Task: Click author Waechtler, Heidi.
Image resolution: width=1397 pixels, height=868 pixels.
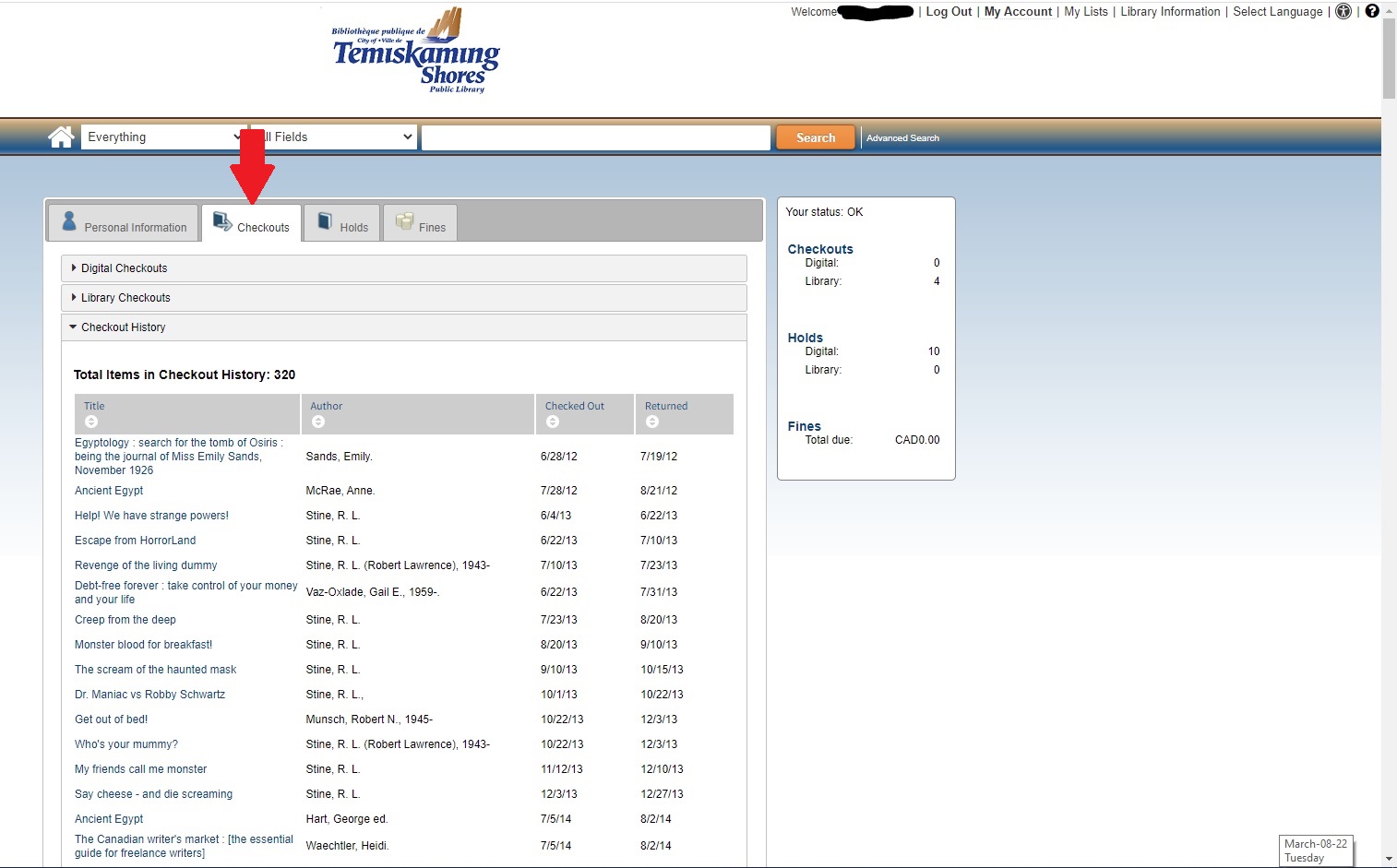Action: (347, 846)
